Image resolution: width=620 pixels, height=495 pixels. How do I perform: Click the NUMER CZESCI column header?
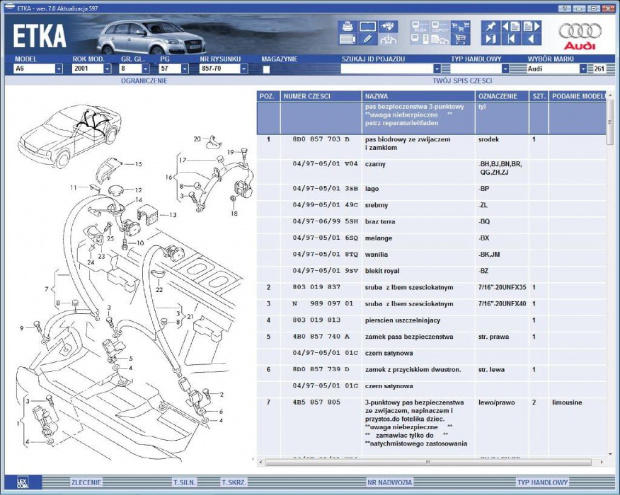(x=321, y=96)
